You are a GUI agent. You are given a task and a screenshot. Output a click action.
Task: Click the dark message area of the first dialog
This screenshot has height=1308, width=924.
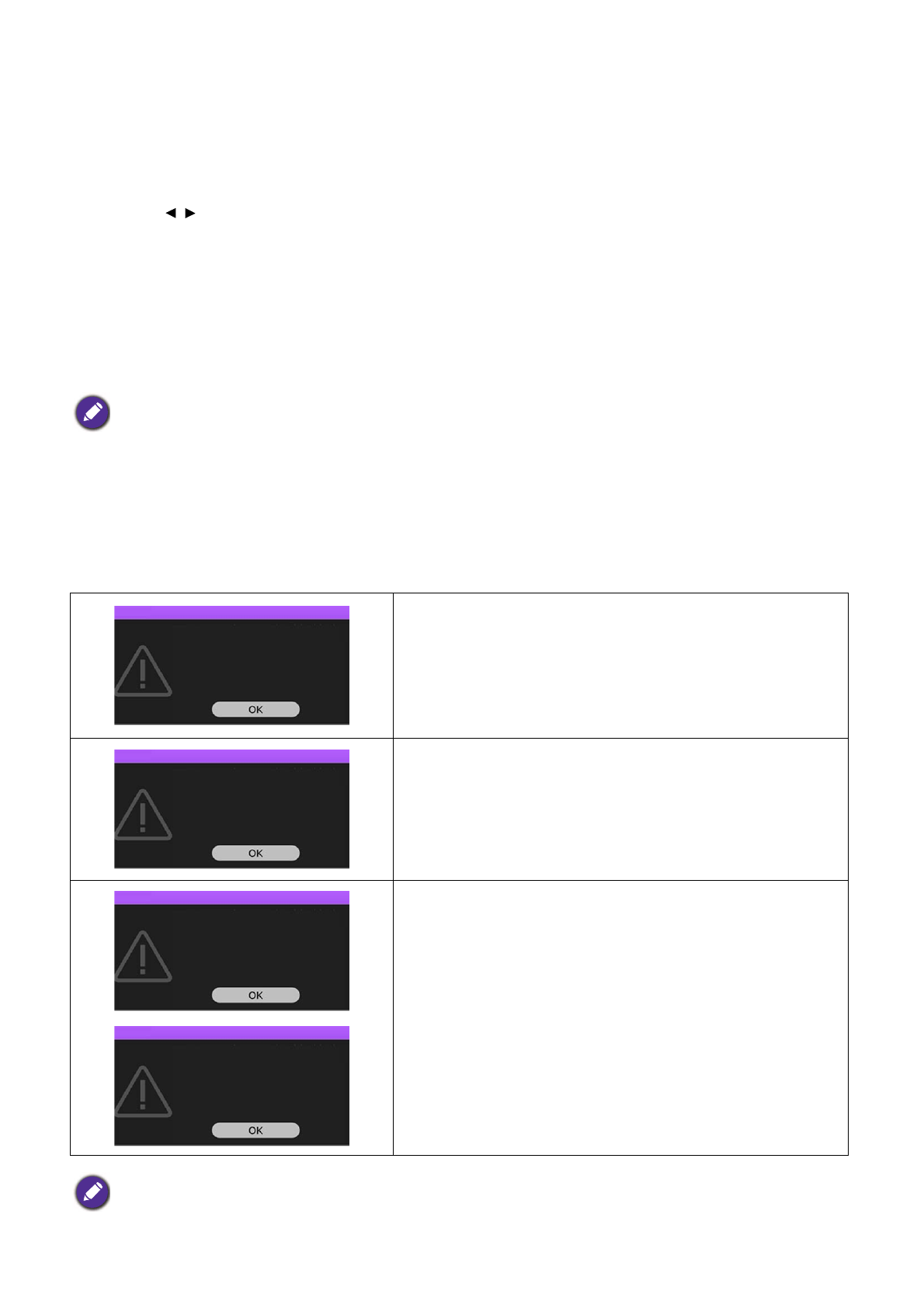click(256, 660)
